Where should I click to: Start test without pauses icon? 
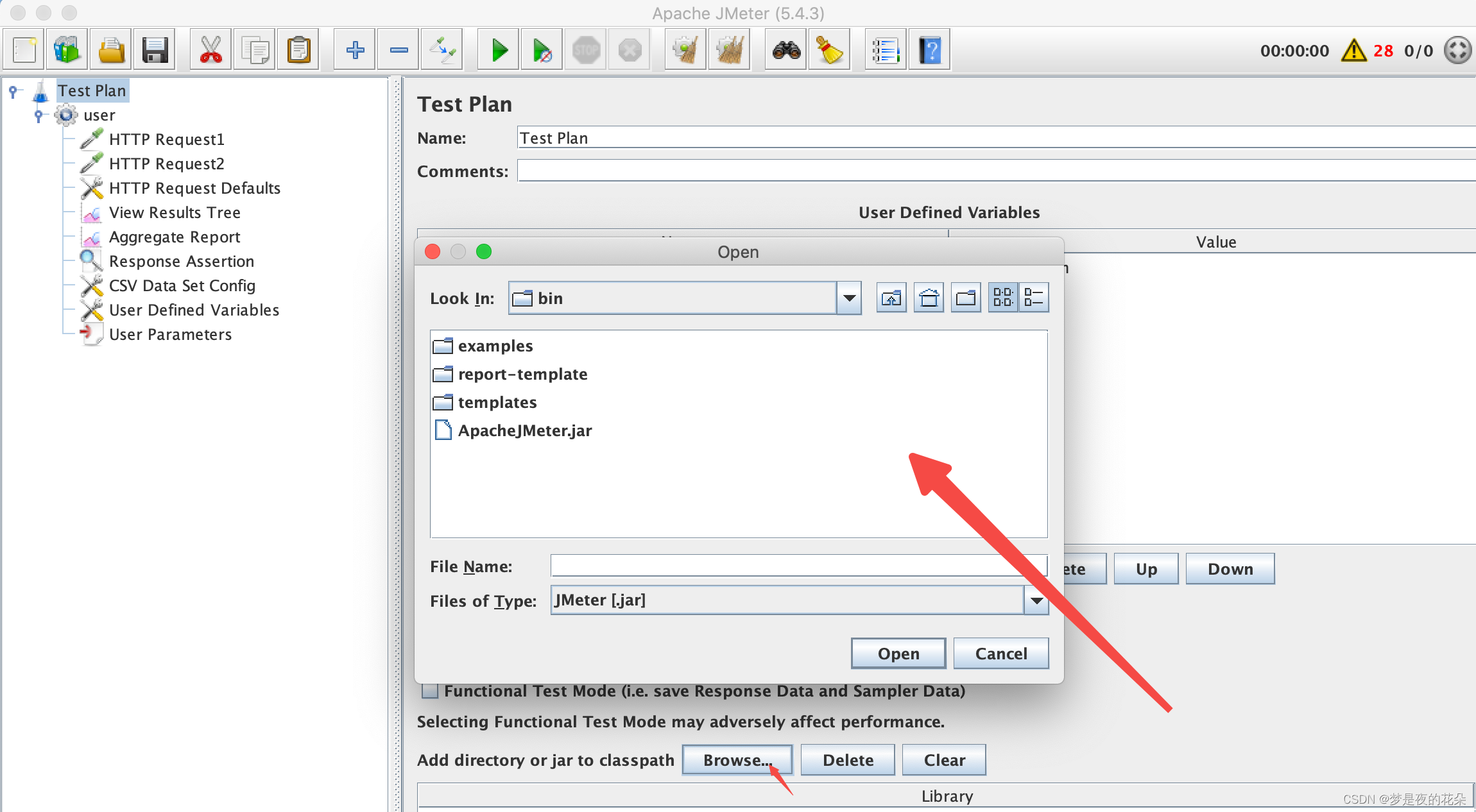click(x=542, y=50)
